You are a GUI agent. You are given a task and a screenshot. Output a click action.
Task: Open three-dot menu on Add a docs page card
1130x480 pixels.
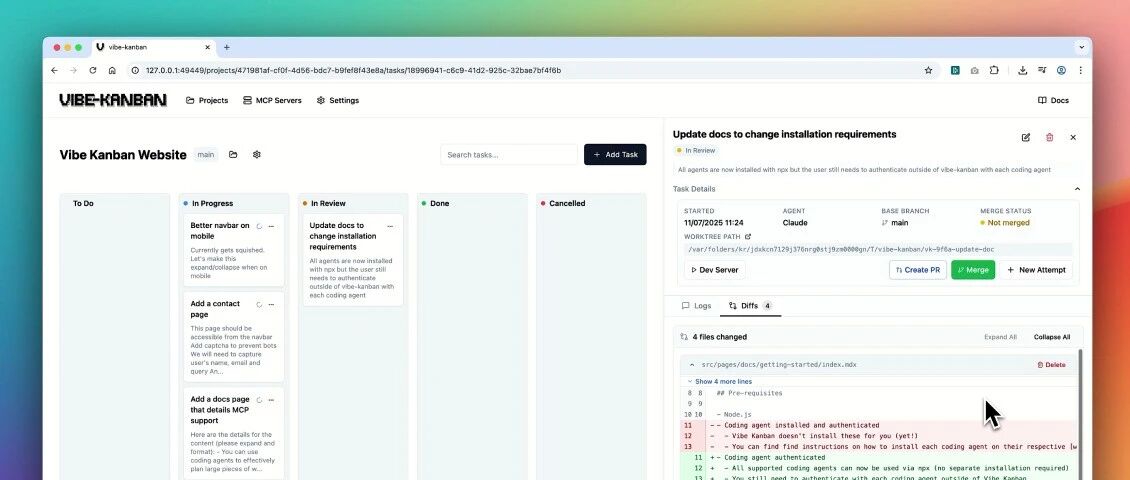(271, 400)
